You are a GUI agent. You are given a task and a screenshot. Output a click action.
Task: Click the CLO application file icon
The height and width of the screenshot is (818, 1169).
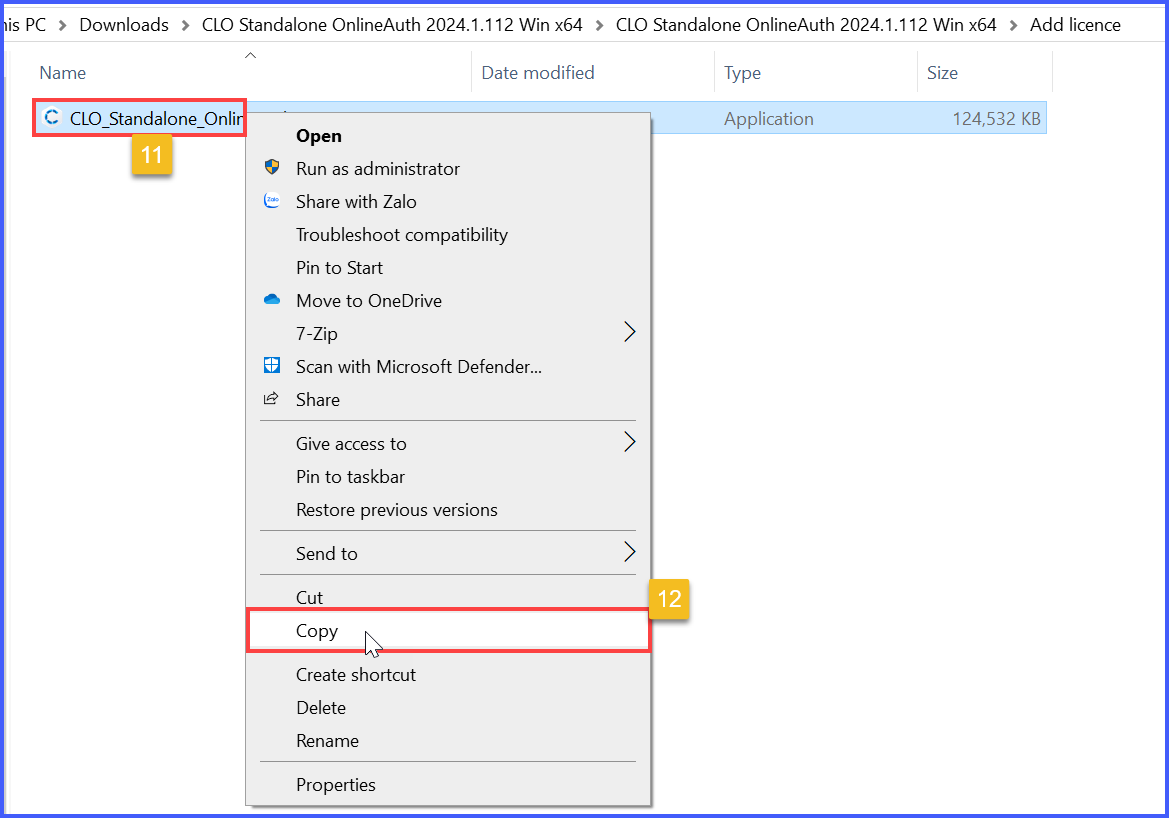(52, 118)
